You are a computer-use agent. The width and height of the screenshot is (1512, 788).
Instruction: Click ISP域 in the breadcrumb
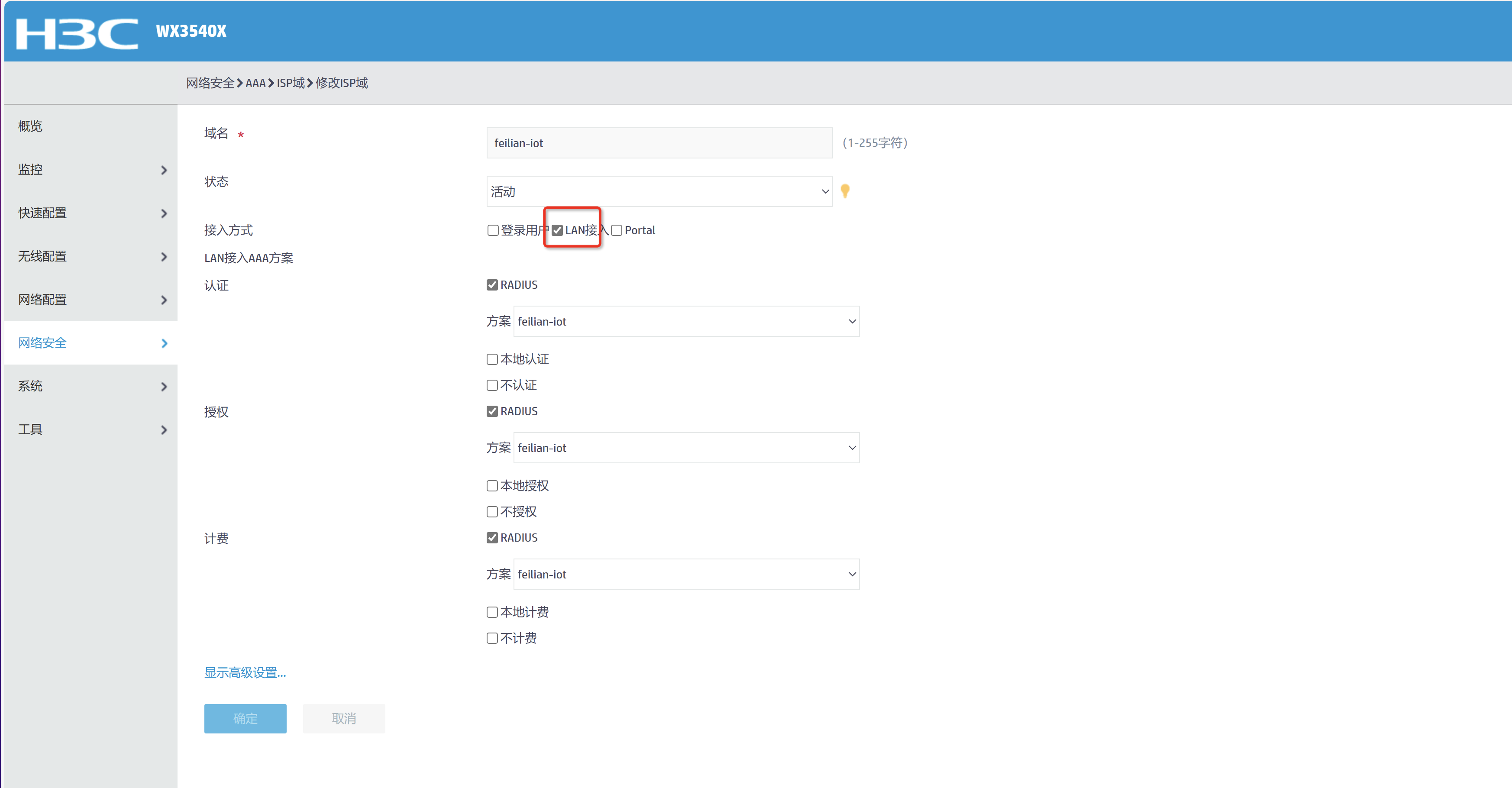point(291,83)
